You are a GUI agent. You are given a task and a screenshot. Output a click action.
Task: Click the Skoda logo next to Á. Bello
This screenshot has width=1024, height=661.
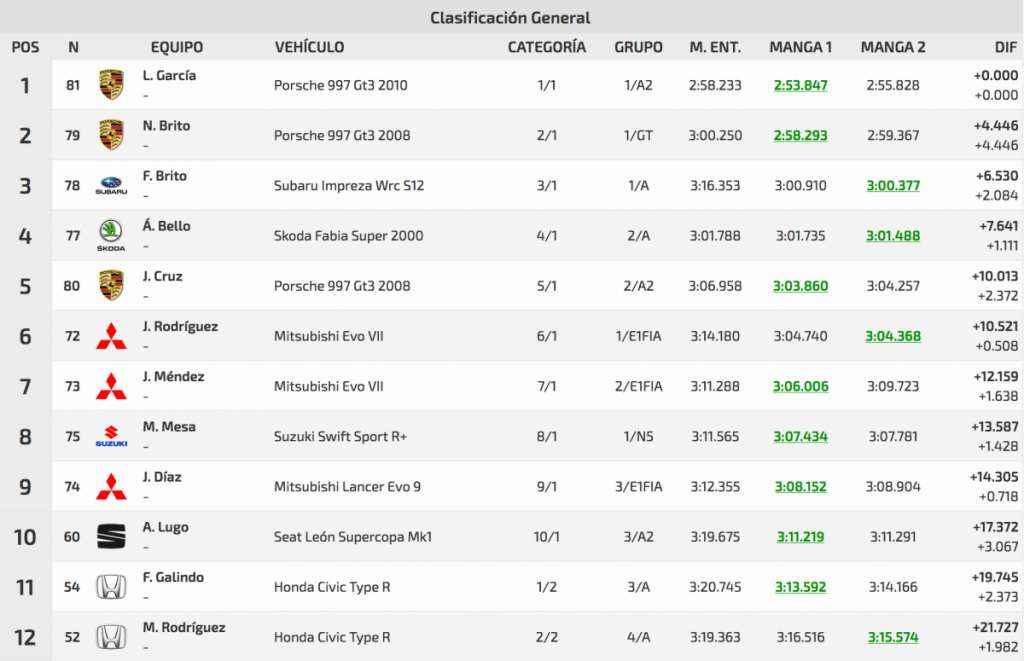point(111,236)
